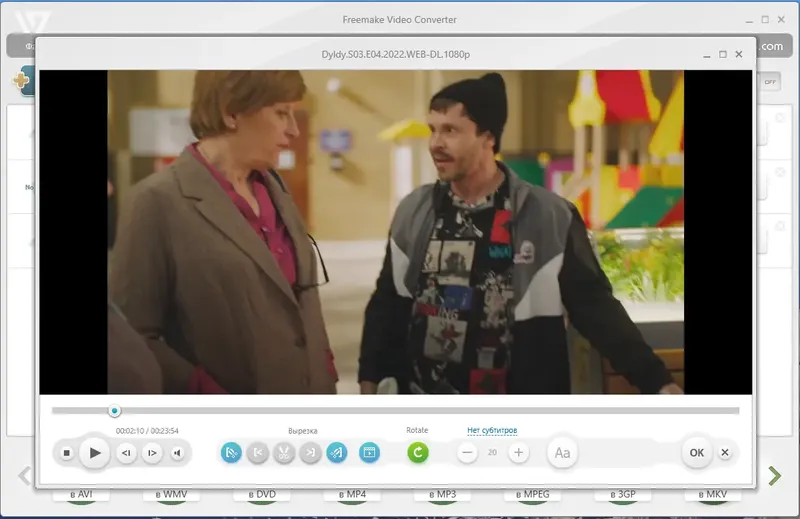Image resolution: width=800 pixels, height=519 pixels.
Task: Maximize the main Freemake Video Converter window
Action: [765, 19]
